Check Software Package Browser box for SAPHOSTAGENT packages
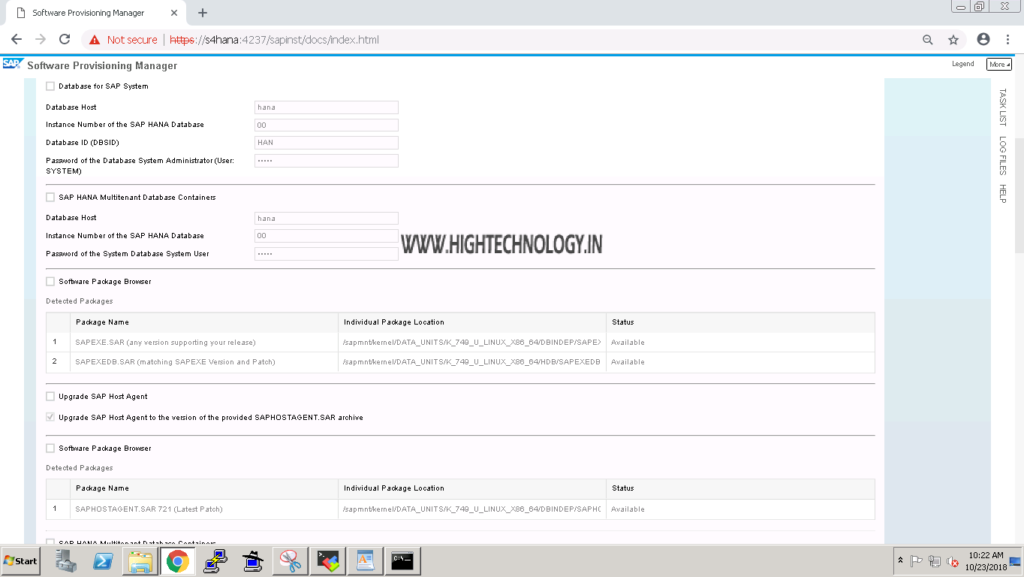 pos(50,448)
